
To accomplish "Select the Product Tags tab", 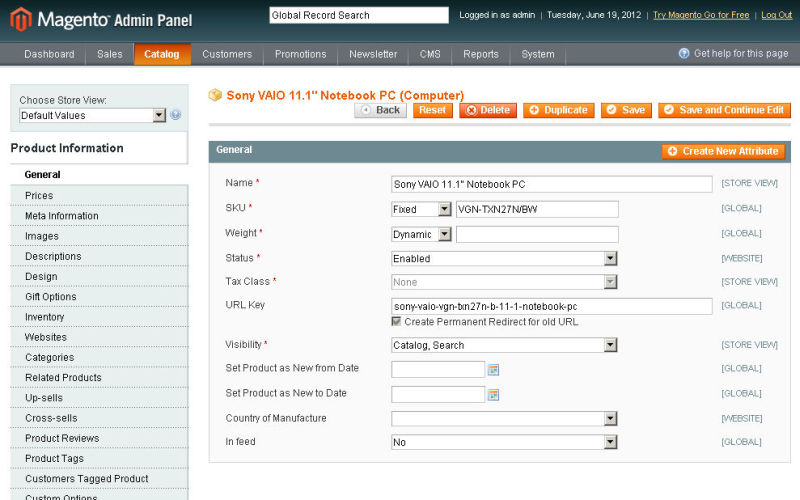I will (x=99, y=458).
